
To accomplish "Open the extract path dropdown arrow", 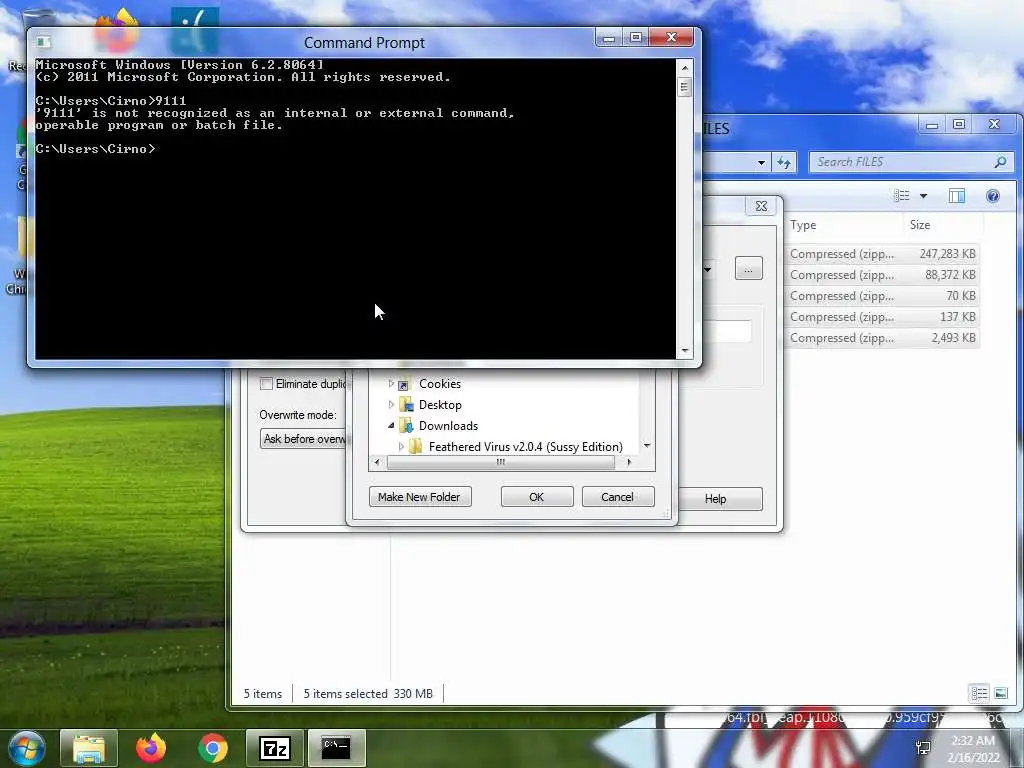I will point(707,268).
